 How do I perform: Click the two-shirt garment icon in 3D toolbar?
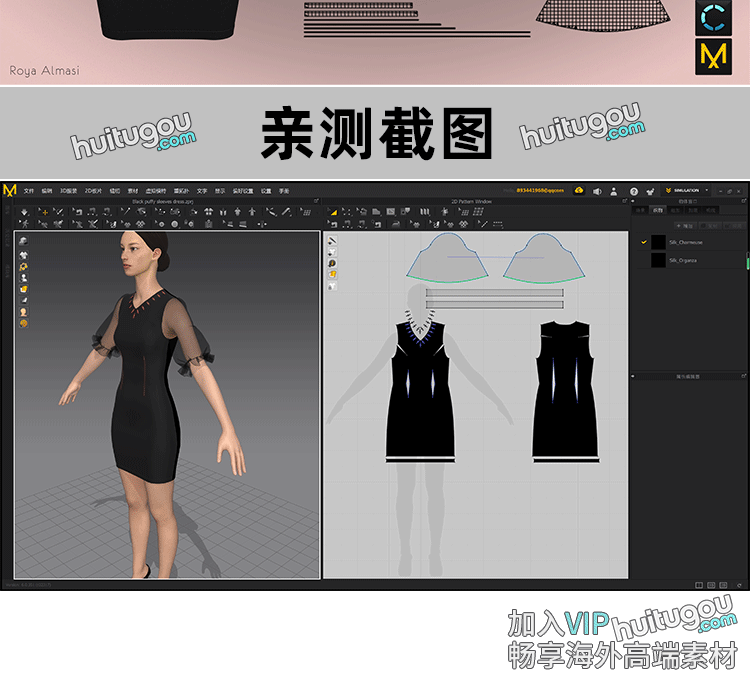[209, 212]
